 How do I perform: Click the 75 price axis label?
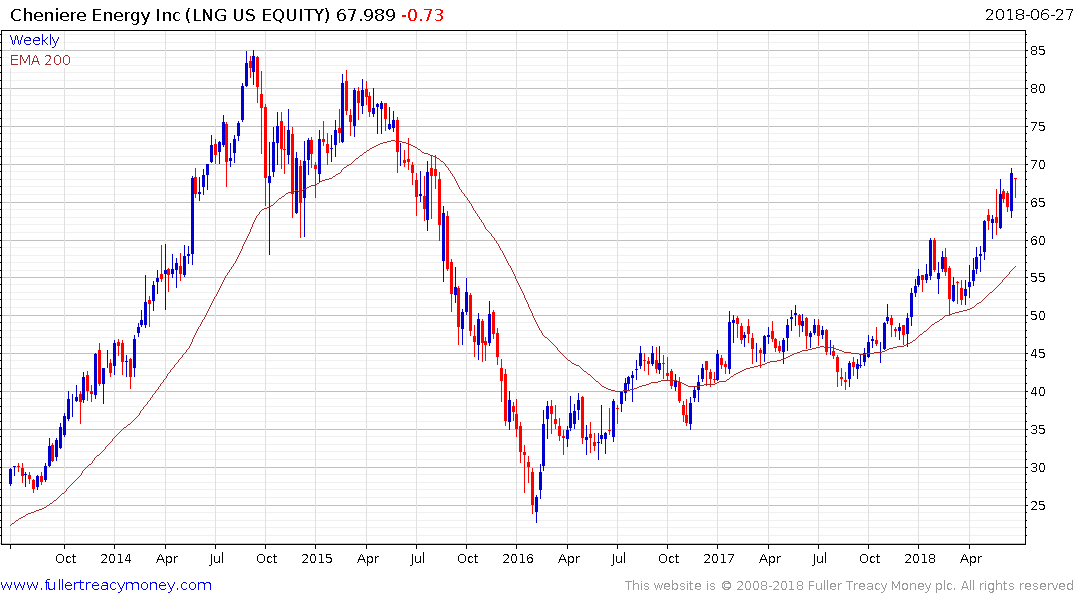pyautogui.click(x=1037, y=127)
